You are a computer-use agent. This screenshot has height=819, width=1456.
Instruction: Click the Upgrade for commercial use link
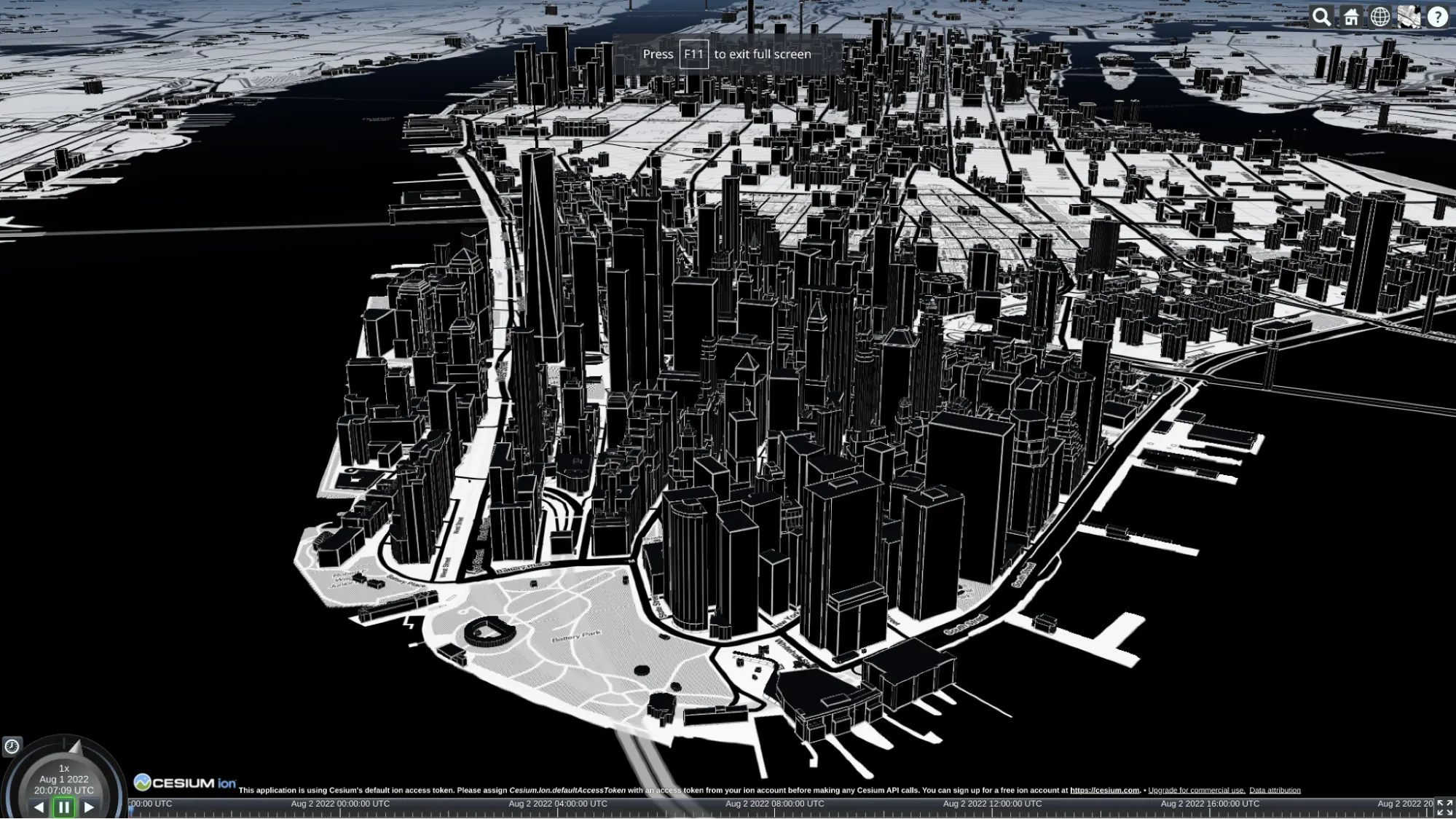coord(1197,791)
